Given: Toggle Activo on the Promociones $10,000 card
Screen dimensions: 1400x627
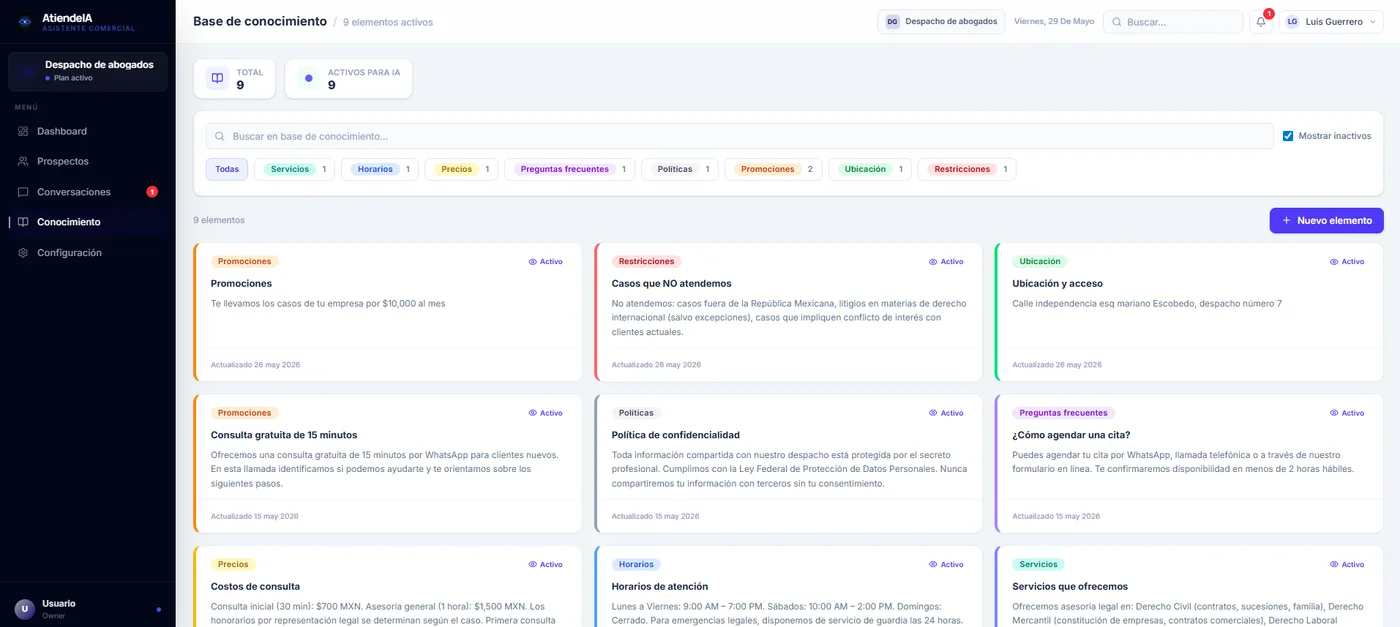Looking at the screenshot, I should click(545, 262).
